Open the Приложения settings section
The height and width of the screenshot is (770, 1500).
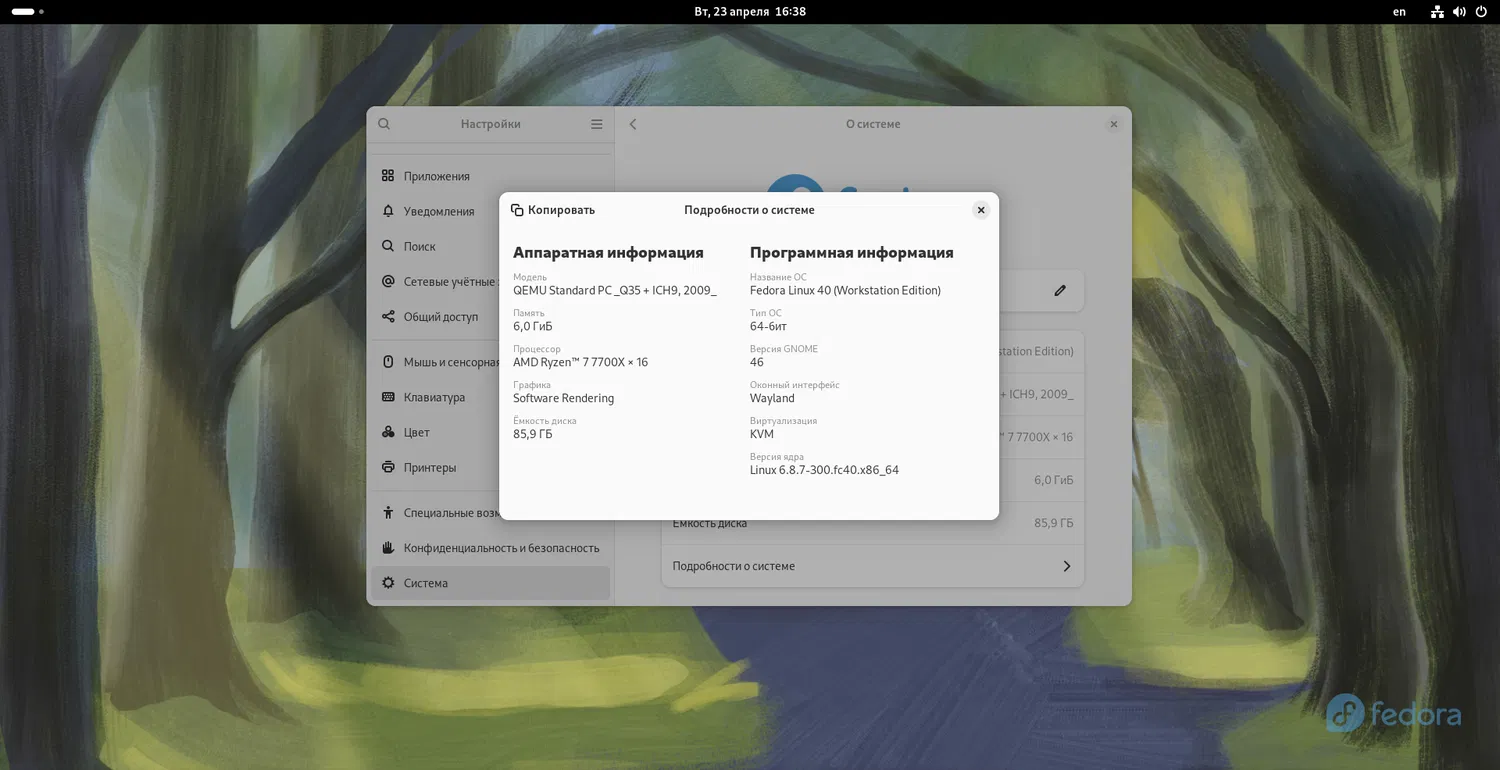(x=490, y=176)
